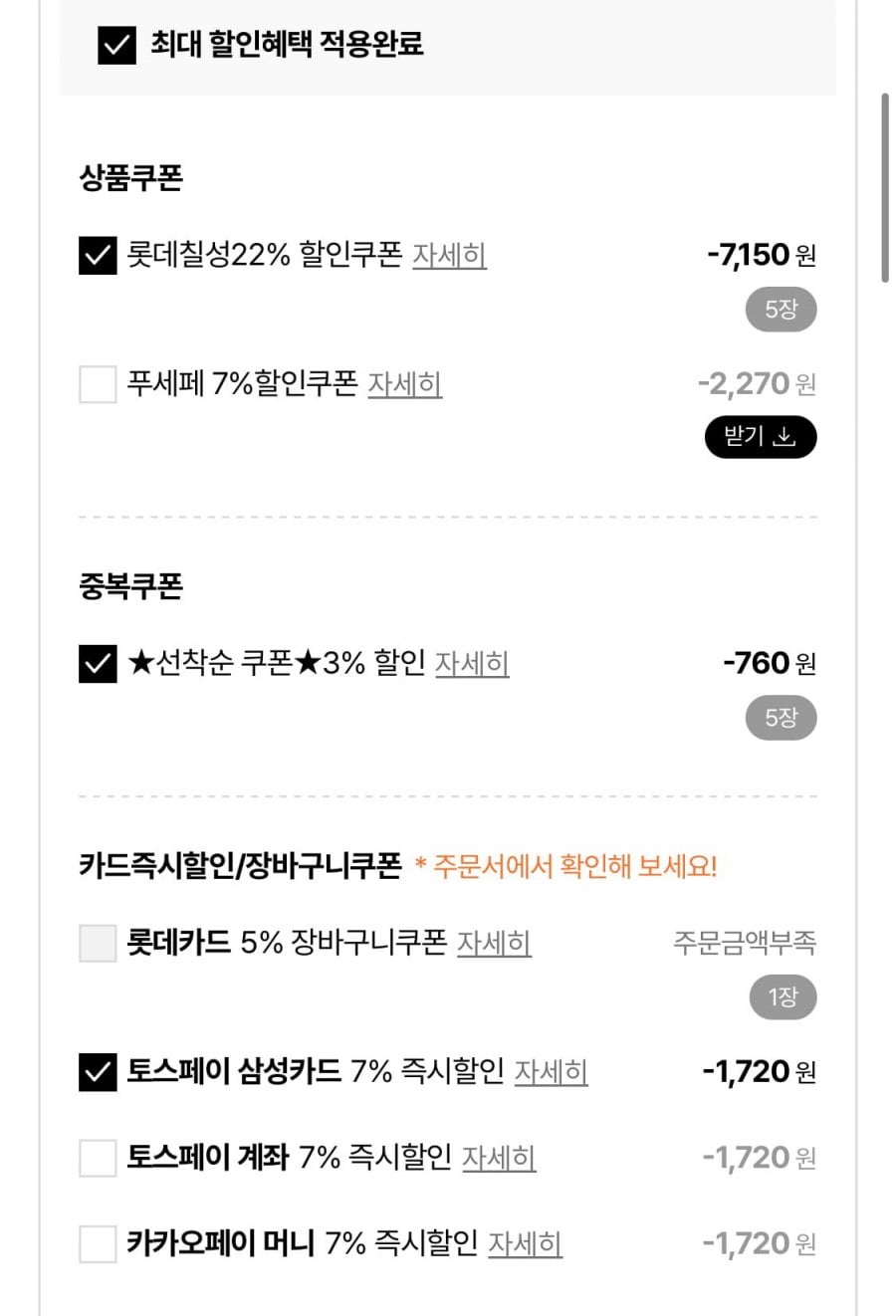Toggle 최대 할인혜택 적용완료 checkbox

[x=116, y=45]
